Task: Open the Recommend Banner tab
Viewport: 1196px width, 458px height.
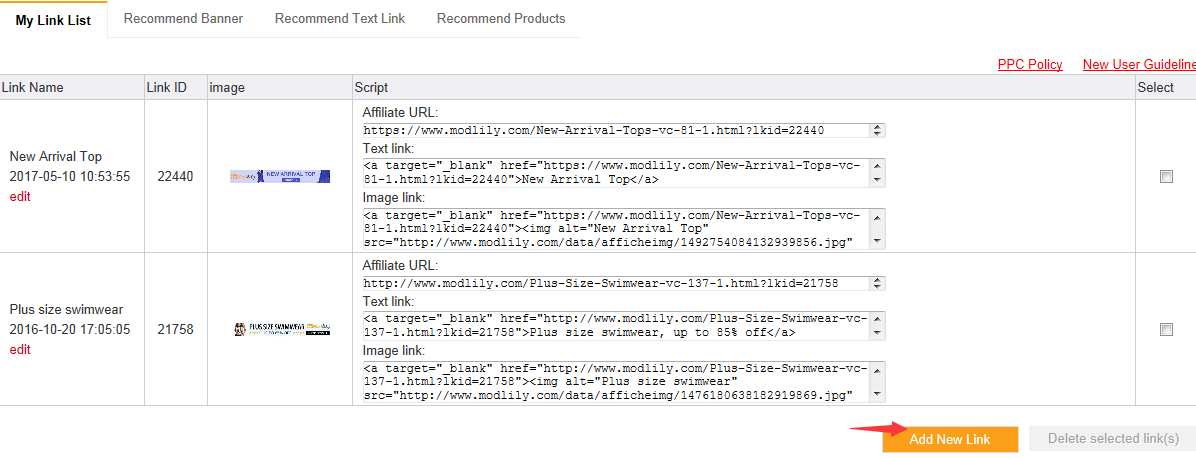Action: pos(183,19)
